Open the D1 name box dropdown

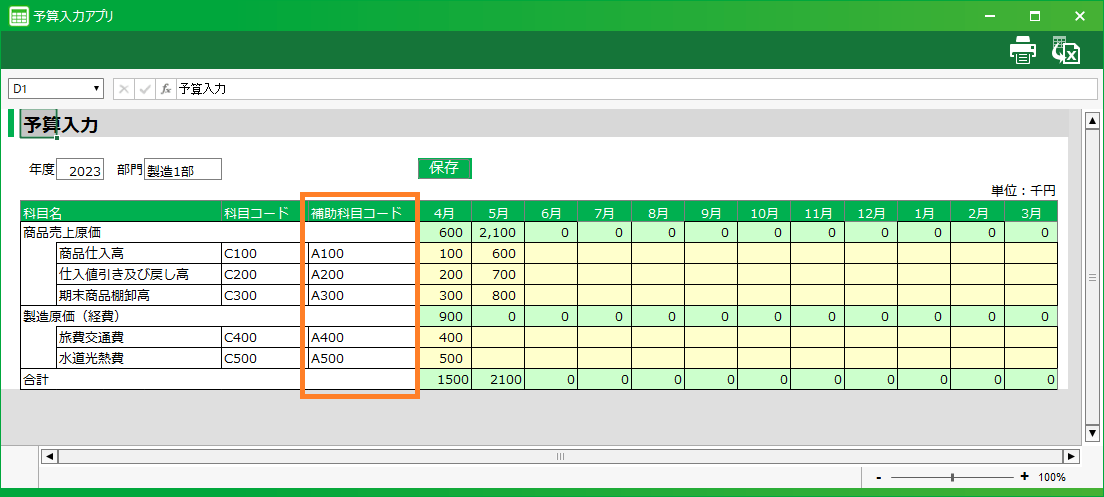tap(97, 89)
